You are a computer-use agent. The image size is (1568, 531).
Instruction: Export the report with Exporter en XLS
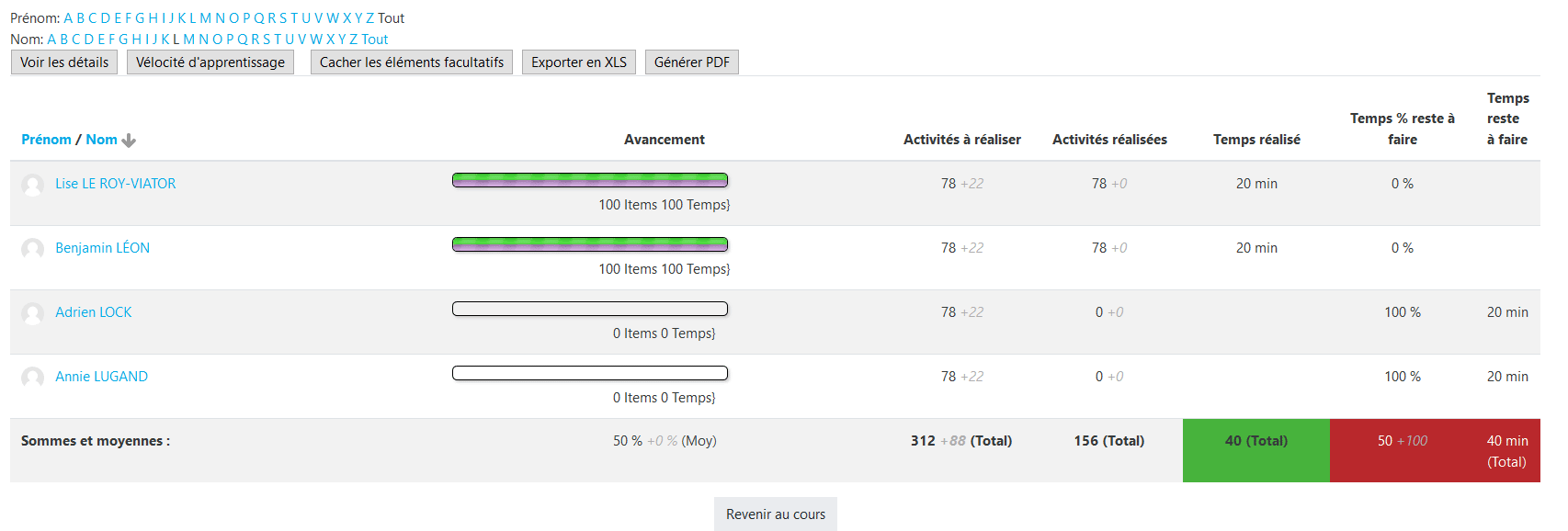[579, 62]
